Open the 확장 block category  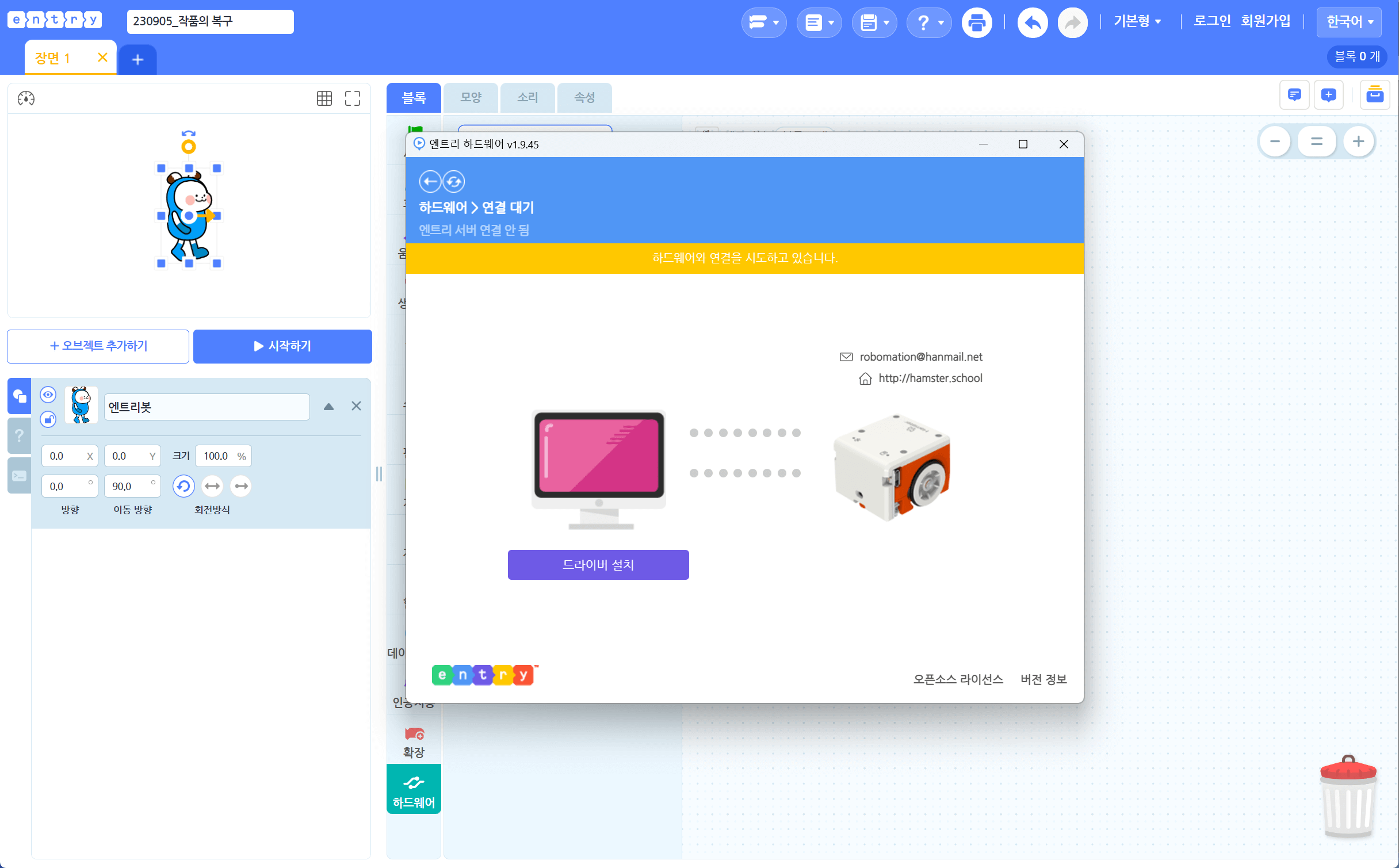point(414,741)
